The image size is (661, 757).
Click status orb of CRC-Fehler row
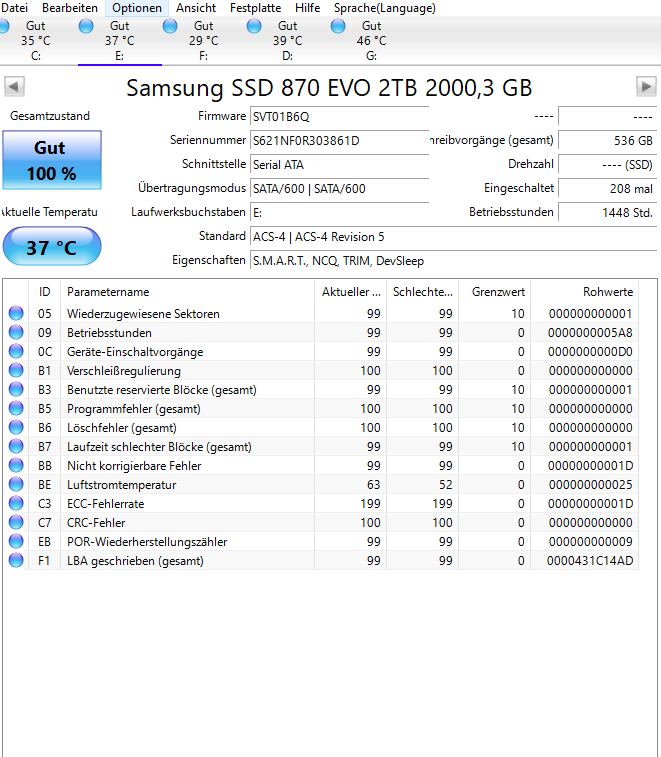(16, 522)
